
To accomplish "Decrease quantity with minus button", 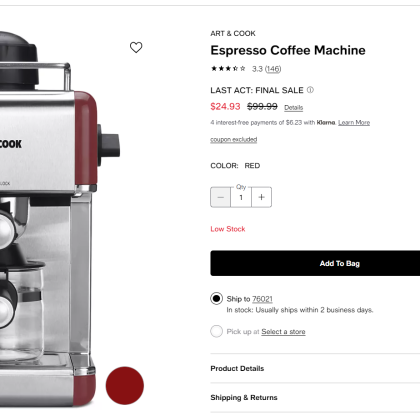I will 220,197.
